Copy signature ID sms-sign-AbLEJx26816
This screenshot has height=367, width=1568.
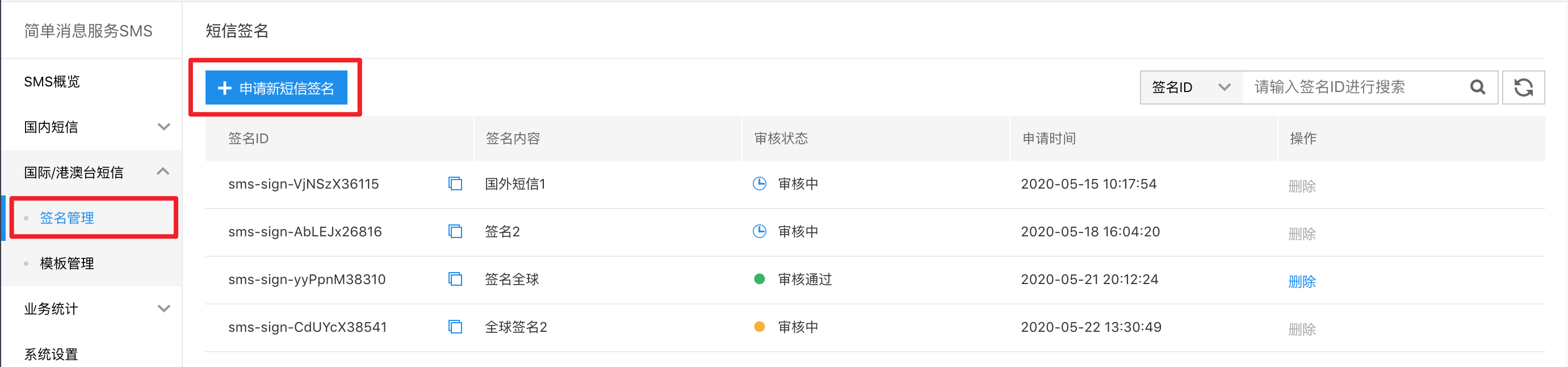click(x=455, y=231)
